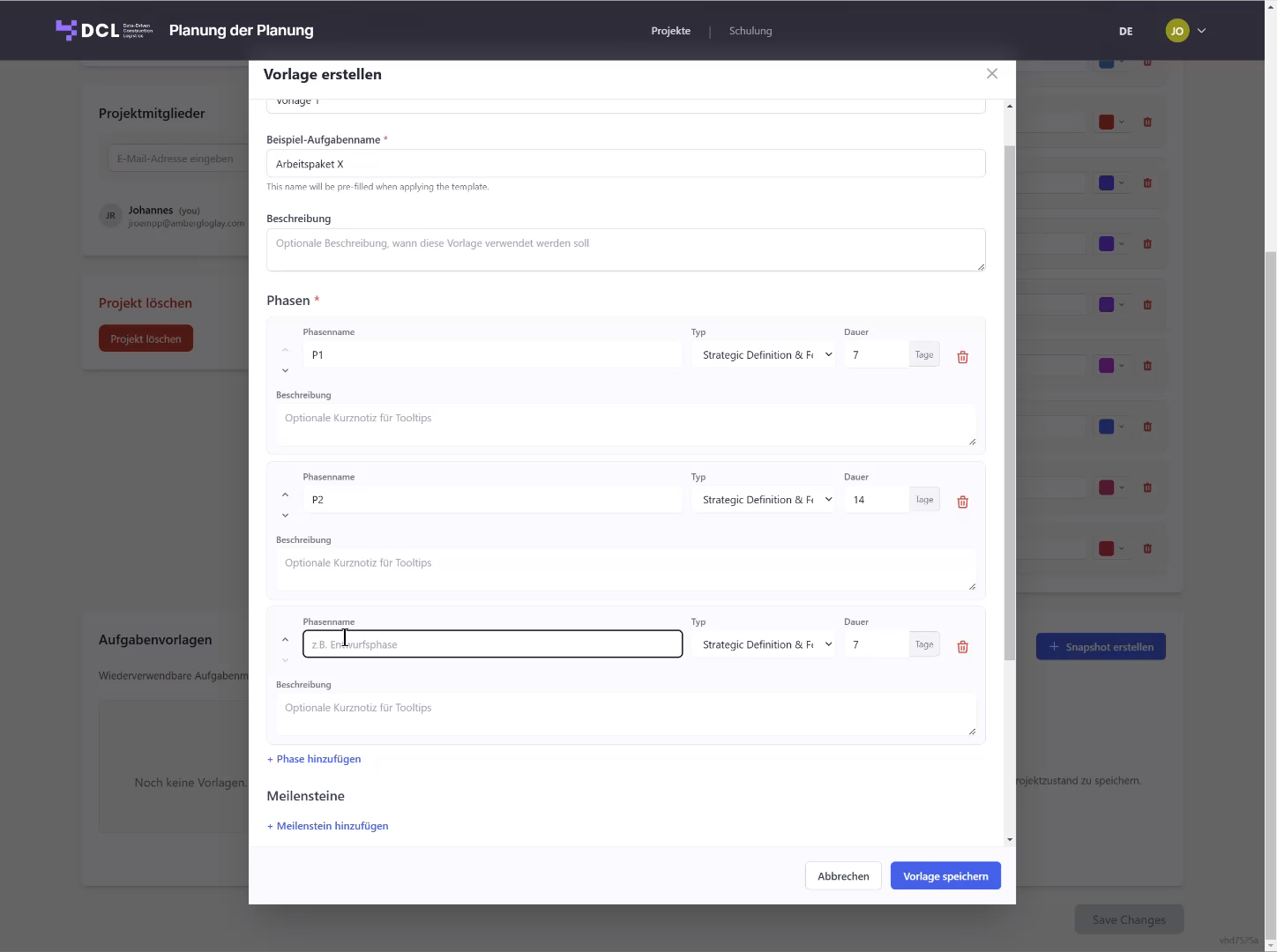Screen dimensions: 1277x952
Task: Move the third phase up
Action: [285, 639]
